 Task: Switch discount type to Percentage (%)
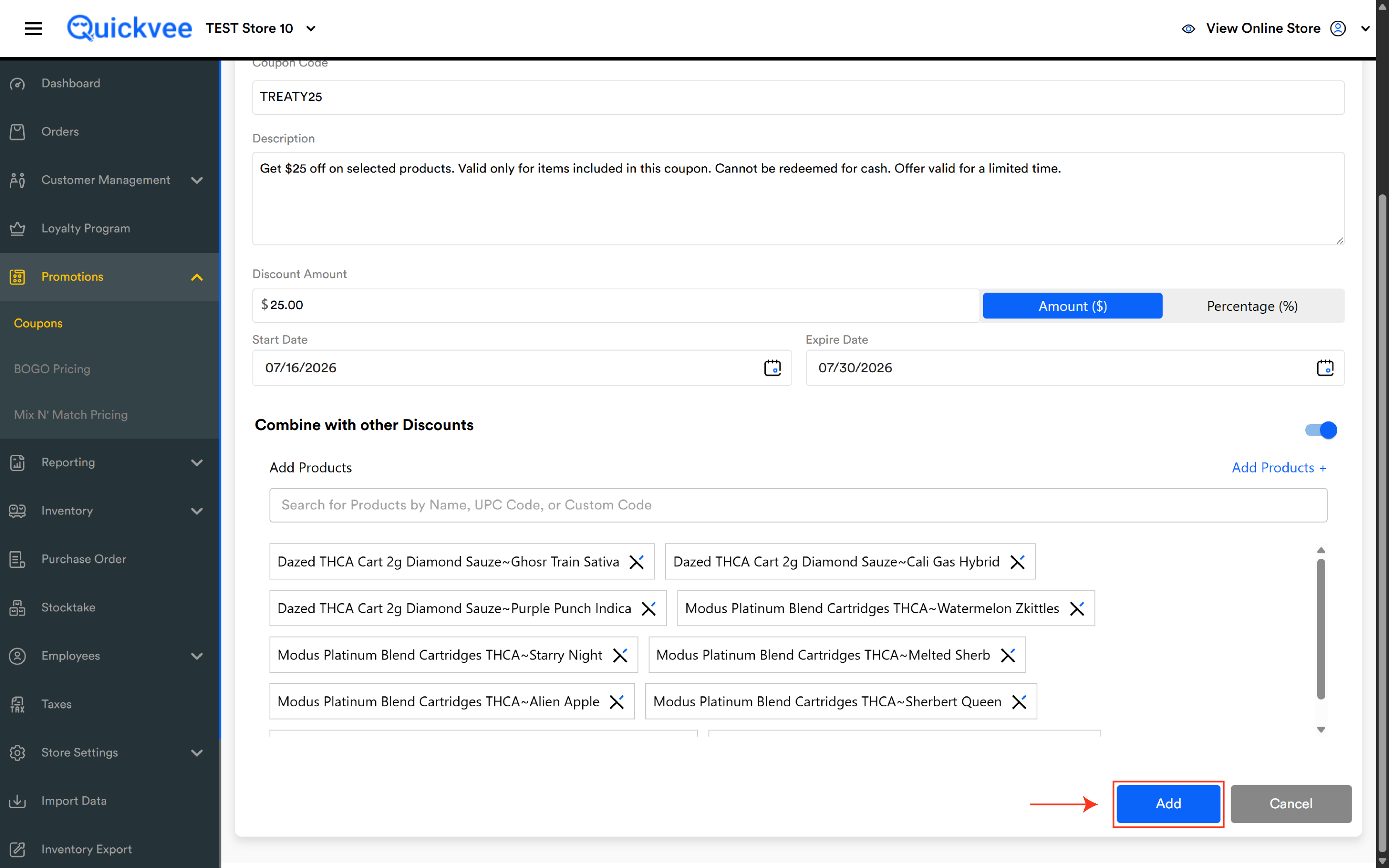click(x=1252, y=305)
